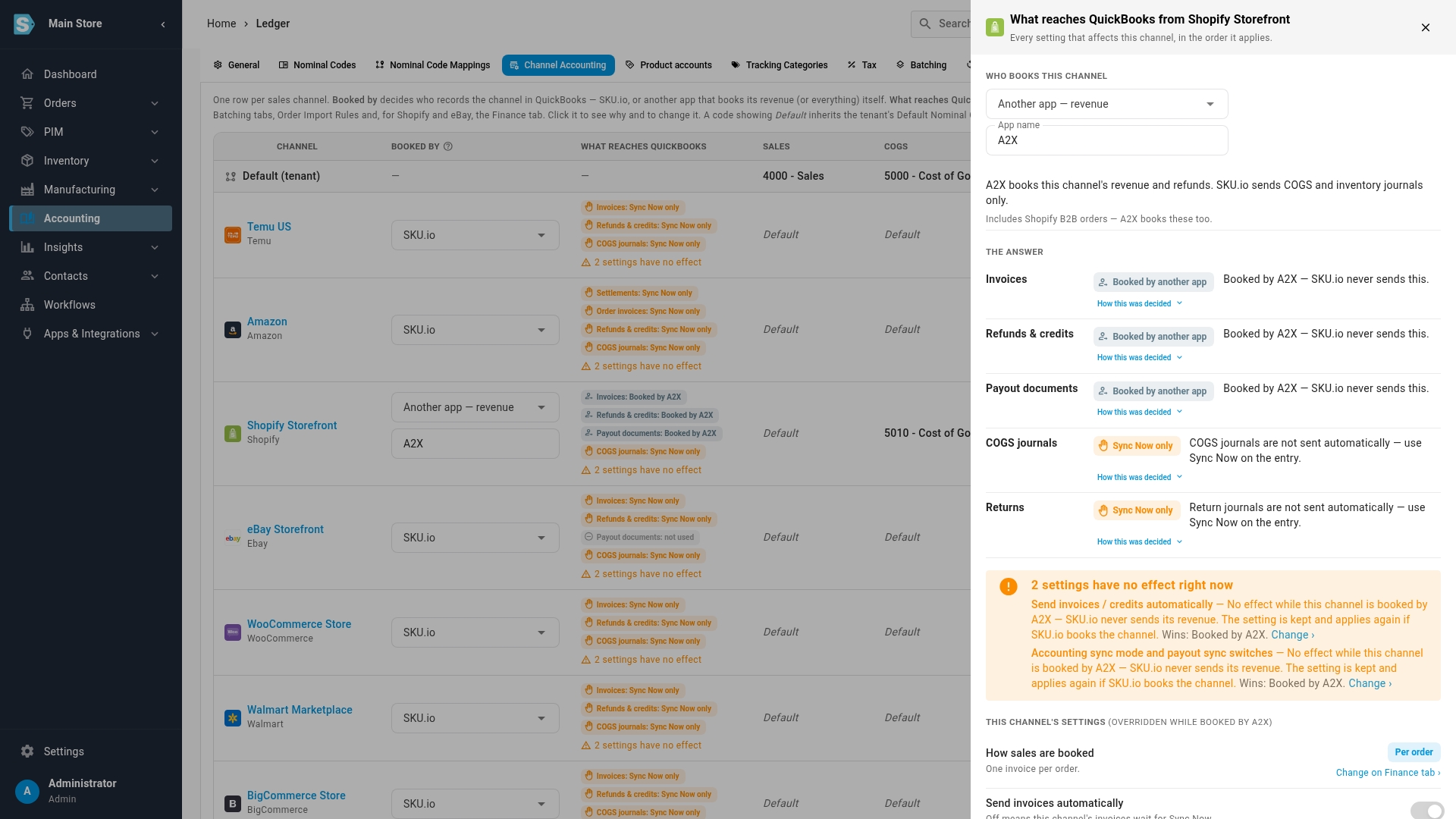The height and width of the screenshot is (819, 1456).
Task: Click the Manufacturing factory icon
Action: tap(27, 190)
